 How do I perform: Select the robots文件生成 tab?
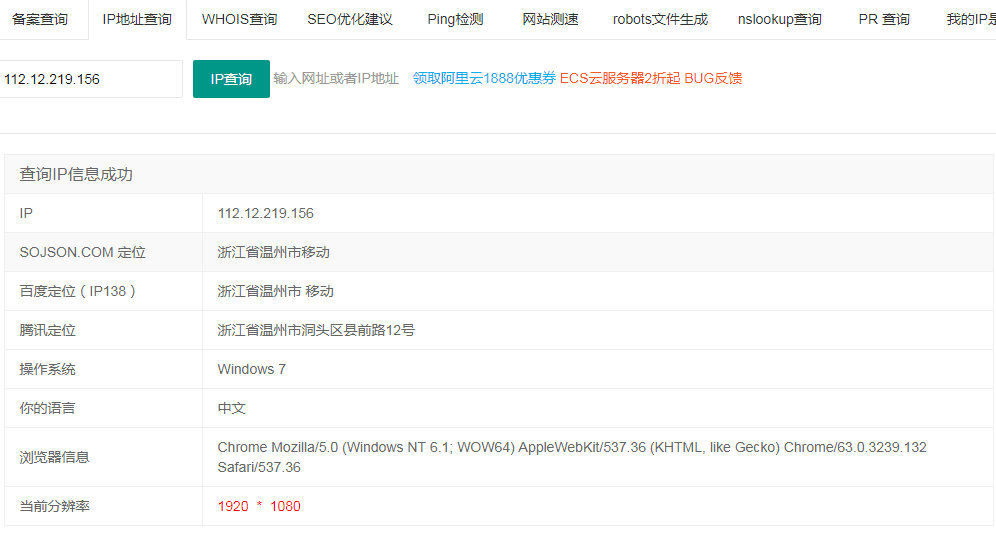pyautogui.click(x=660, y=20)
